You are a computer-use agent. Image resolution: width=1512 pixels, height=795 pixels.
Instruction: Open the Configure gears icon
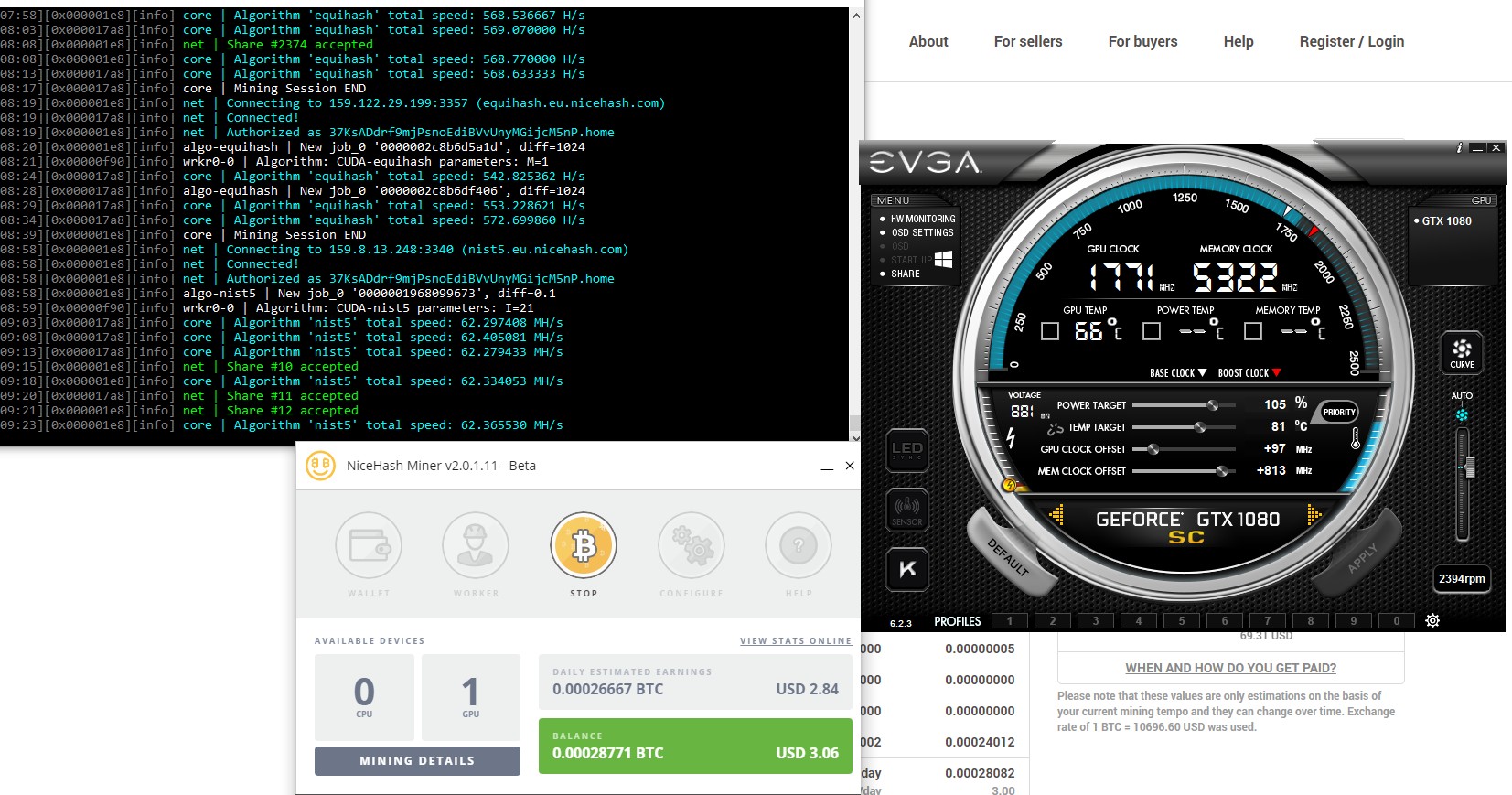pos(691,546)
